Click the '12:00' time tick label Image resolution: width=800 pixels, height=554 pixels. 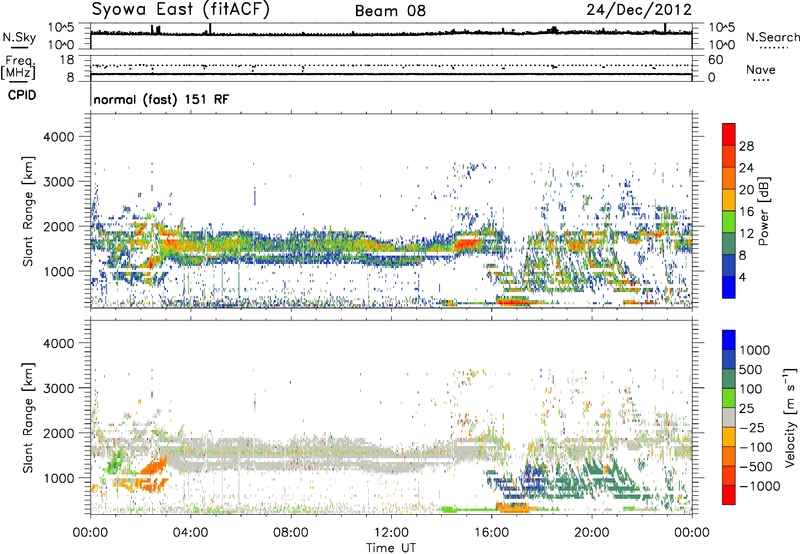(x=391, y=533)
